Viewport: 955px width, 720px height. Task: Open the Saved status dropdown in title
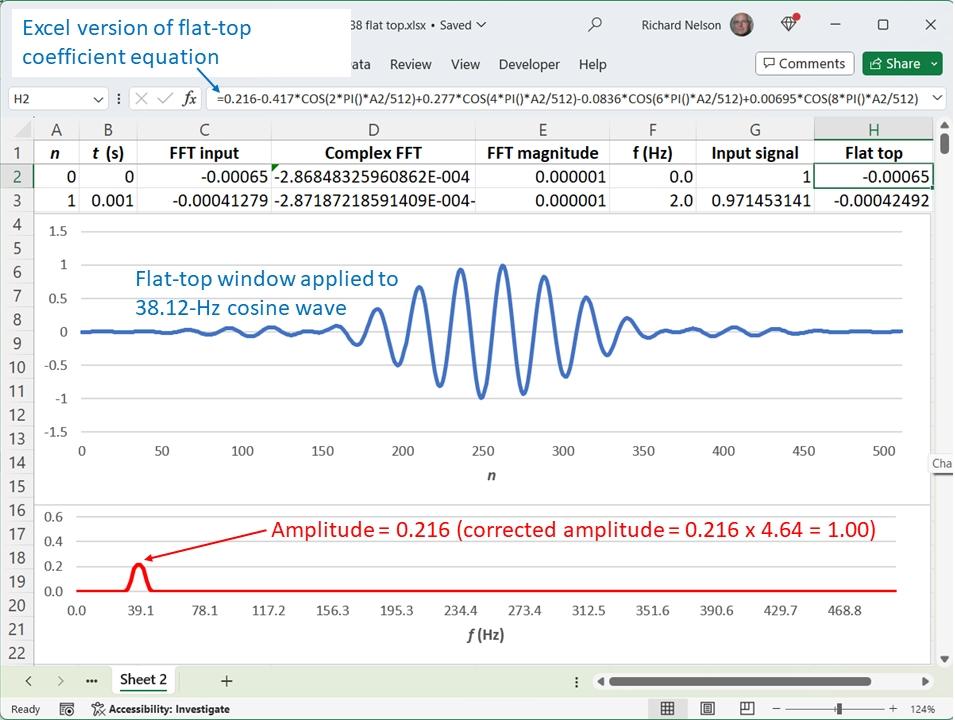coord(481,25)
